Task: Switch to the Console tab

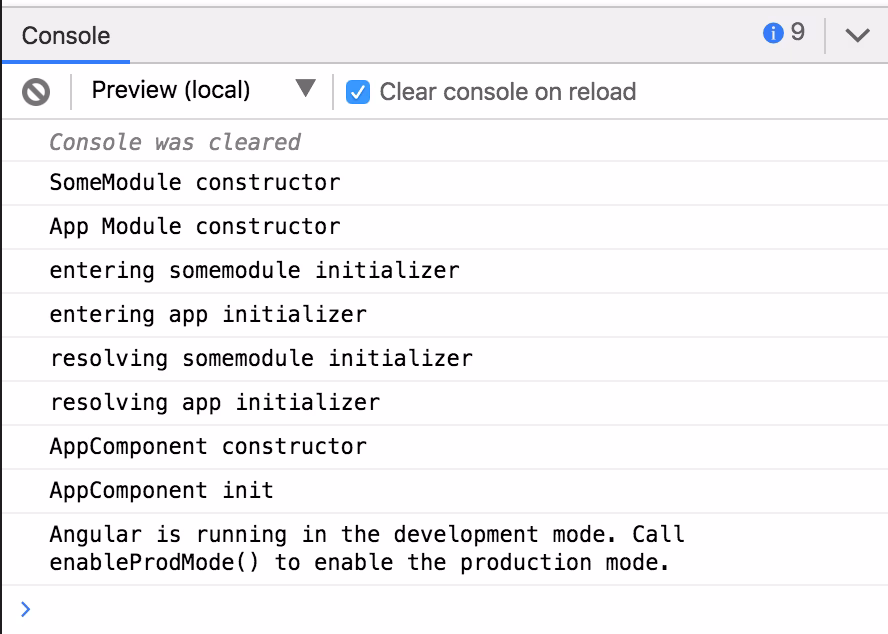Action: 66,36
